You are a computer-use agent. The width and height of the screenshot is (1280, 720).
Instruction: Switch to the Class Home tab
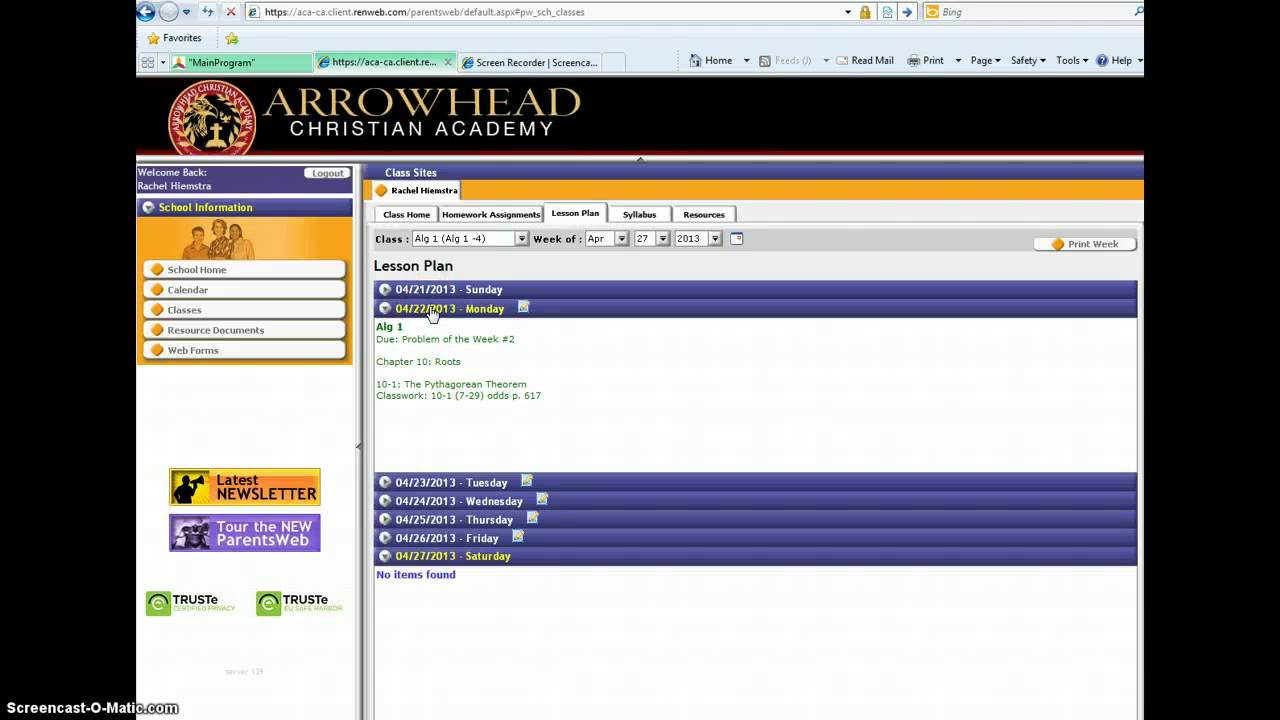click(x=406, y=214)
